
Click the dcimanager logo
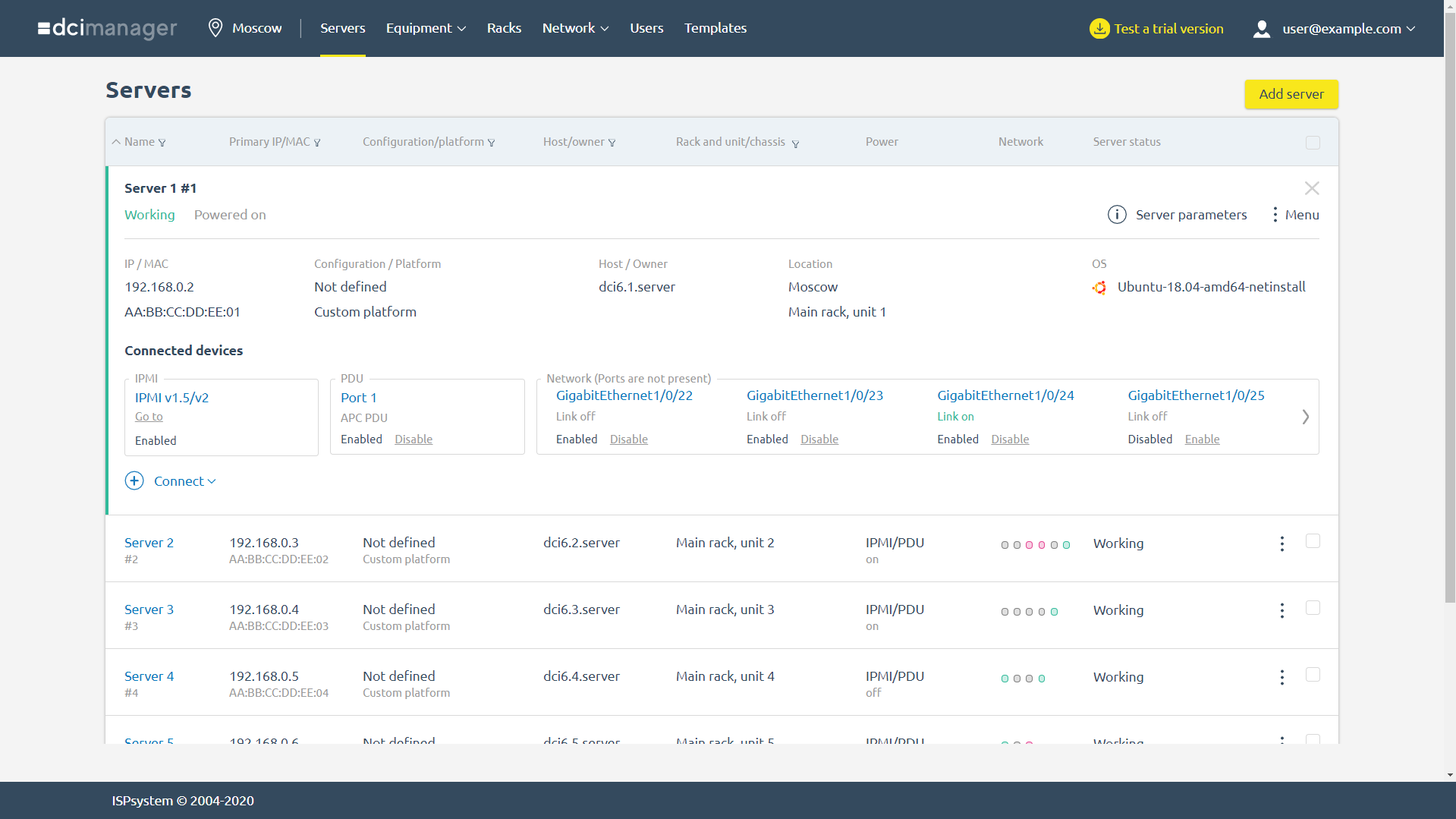point(106,28)
